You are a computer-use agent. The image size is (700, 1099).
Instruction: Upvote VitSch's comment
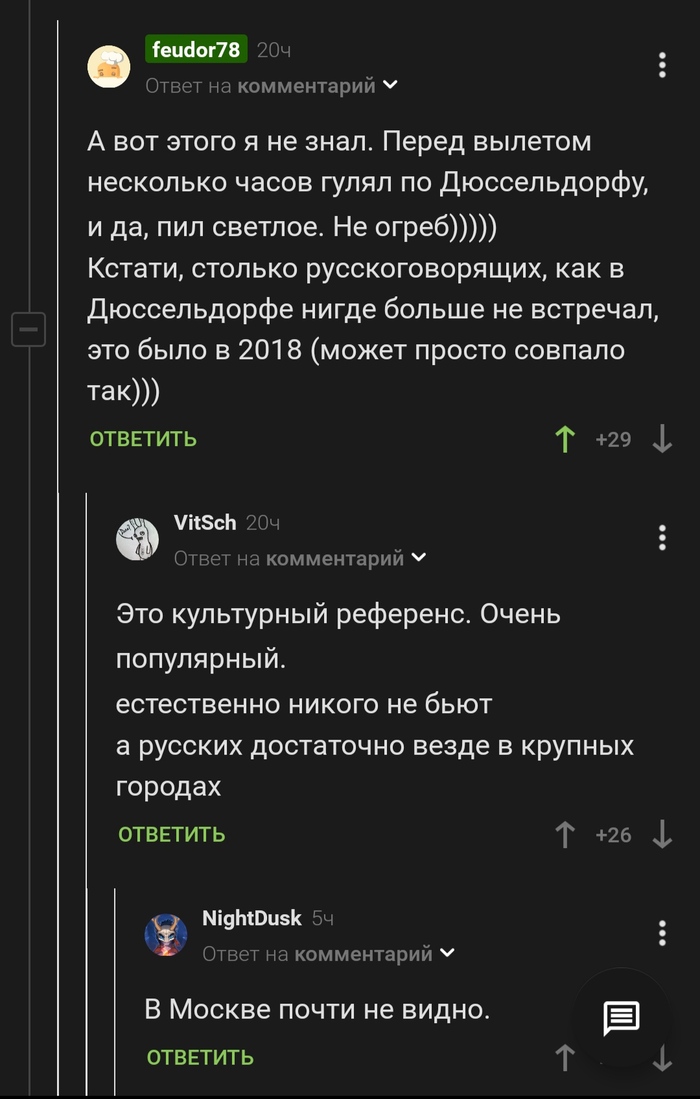(565, 833)
